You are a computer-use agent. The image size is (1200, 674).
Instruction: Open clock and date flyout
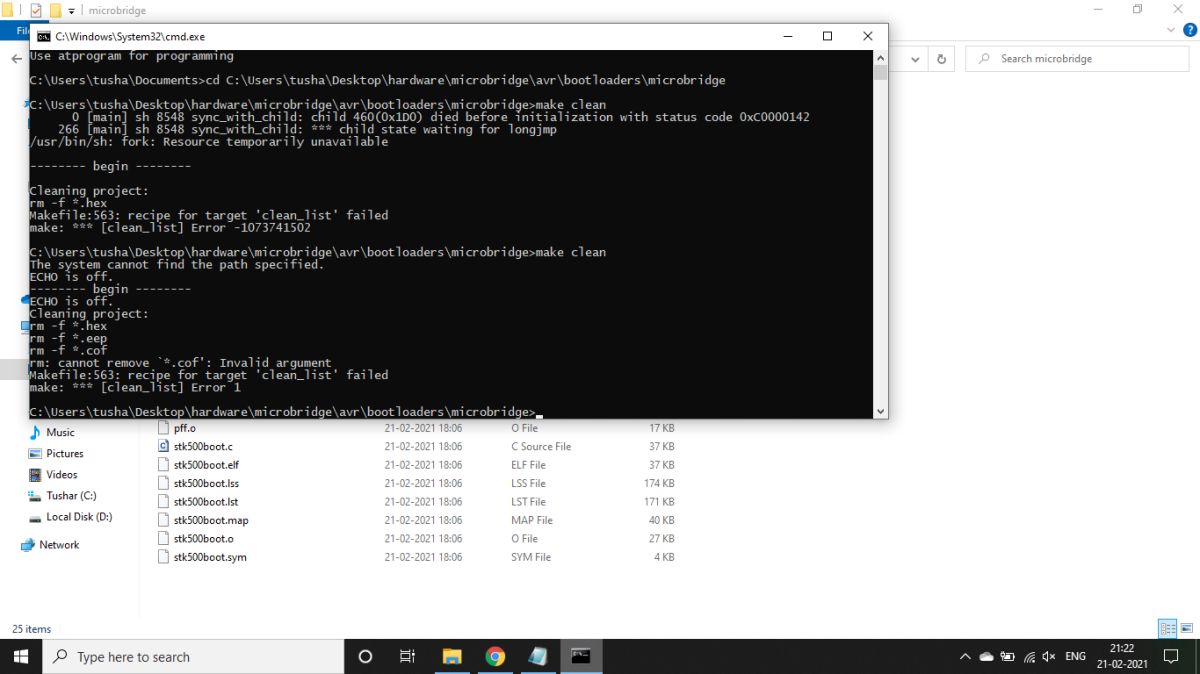pos(1122,656)
